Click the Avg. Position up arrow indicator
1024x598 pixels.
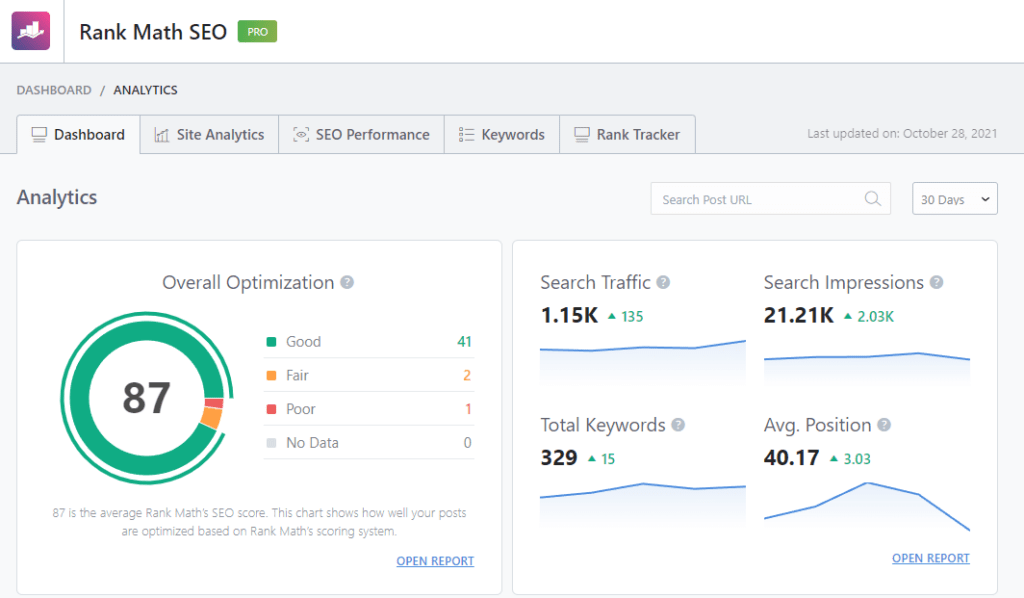(834, 459)
